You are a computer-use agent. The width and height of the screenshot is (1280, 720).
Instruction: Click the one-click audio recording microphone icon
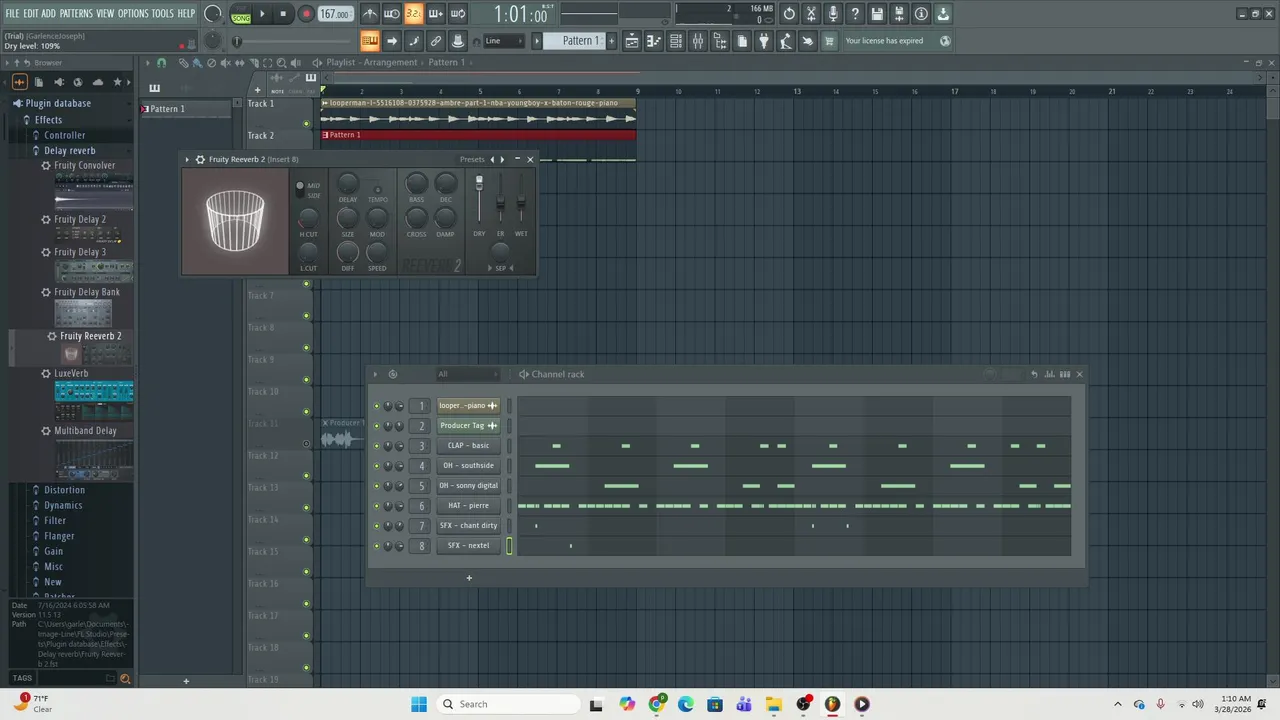click(x=833, y=14)
